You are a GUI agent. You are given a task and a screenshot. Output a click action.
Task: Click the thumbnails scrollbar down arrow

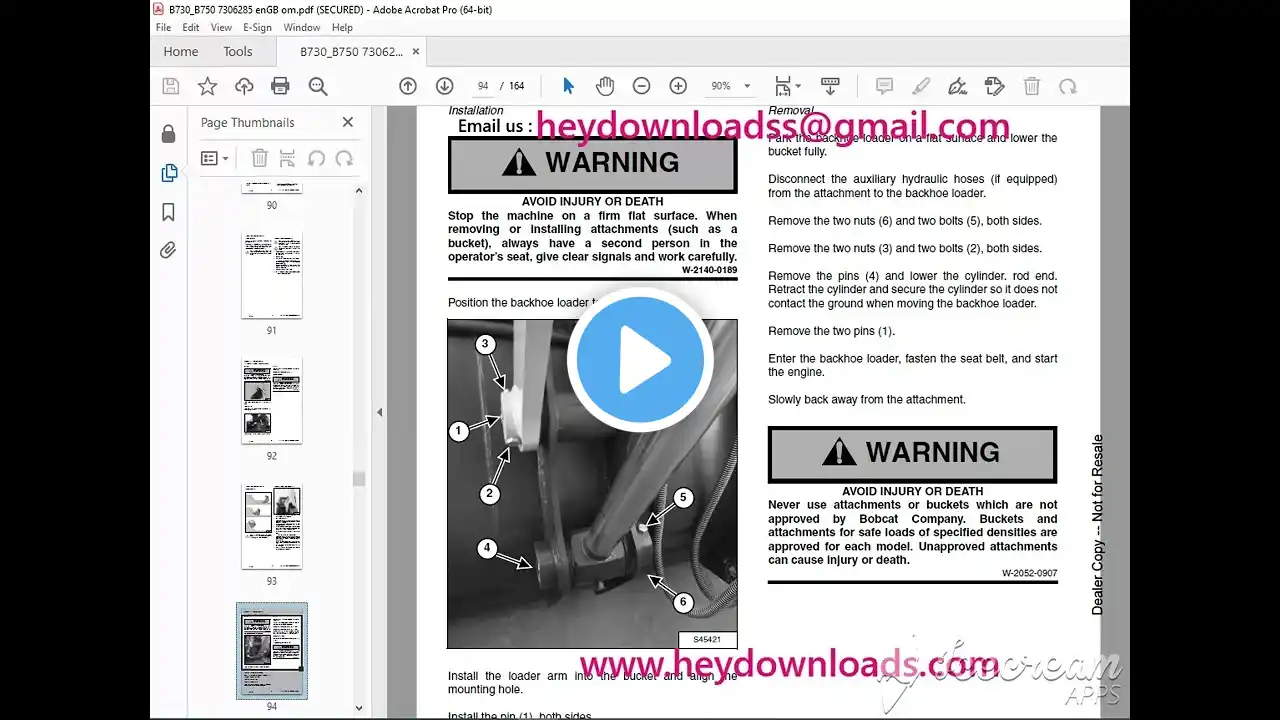360,707
